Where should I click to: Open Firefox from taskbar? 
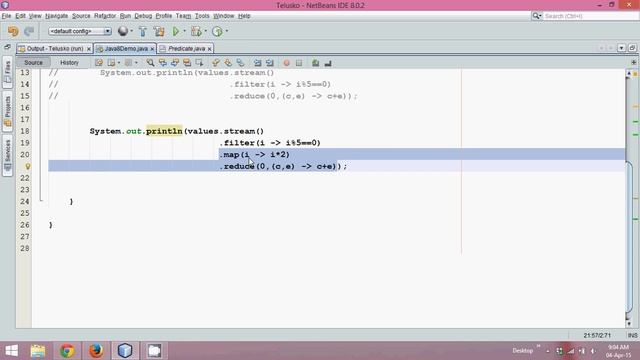pyautogui.click(x=96, y=351)
